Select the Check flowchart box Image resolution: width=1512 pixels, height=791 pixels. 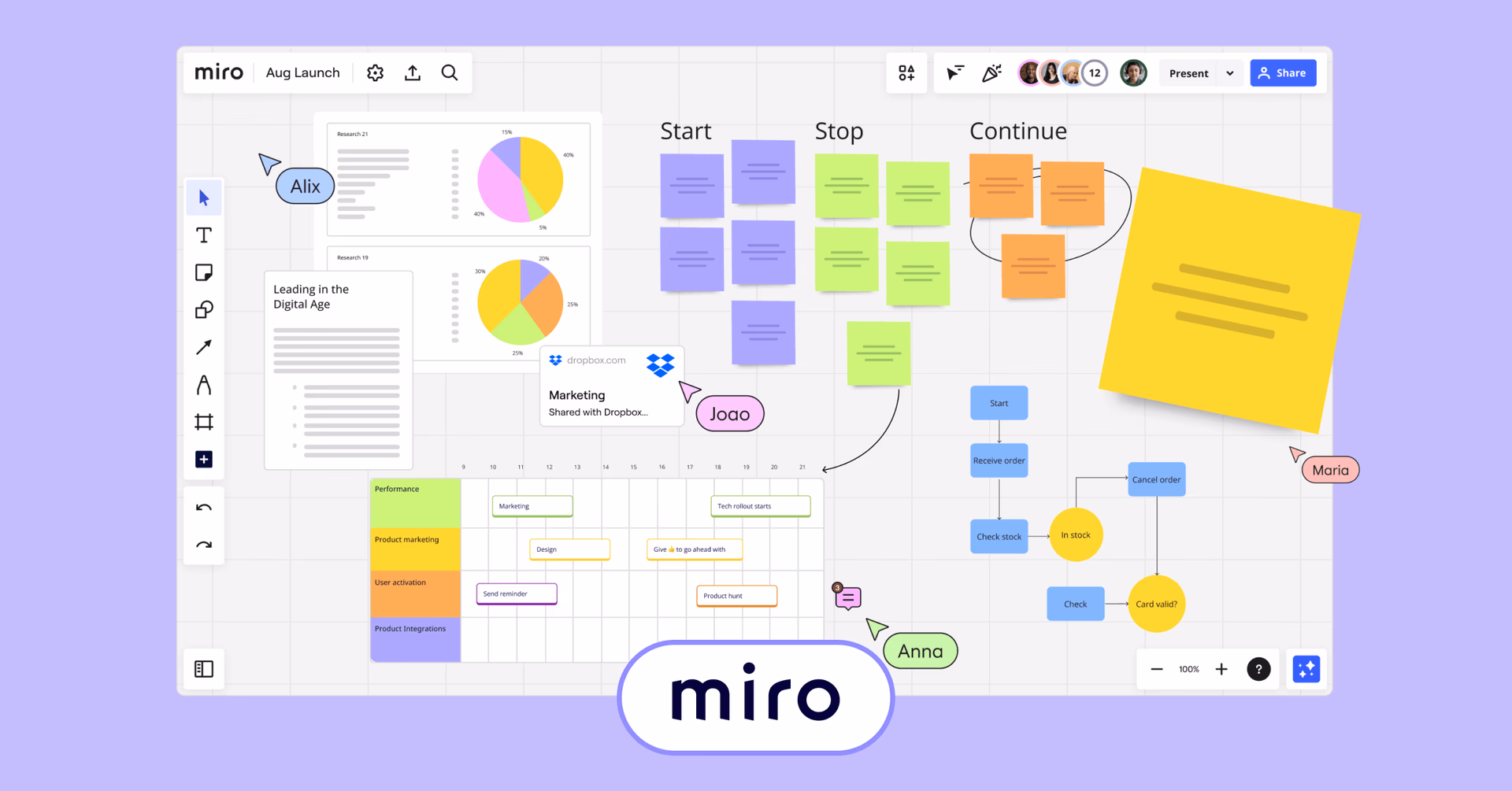[x=1075, y=604]
